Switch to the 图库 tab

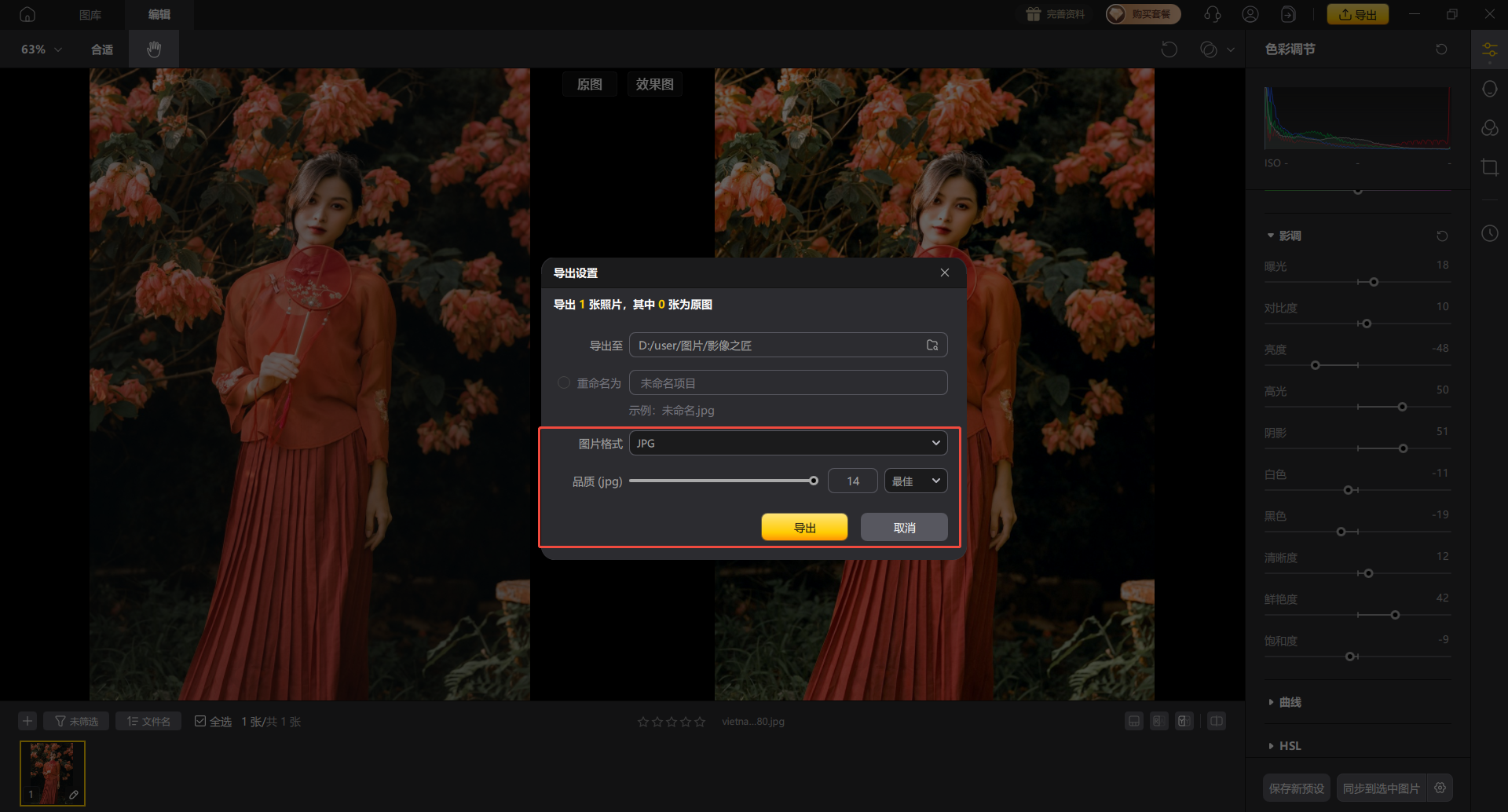coord(90,14)
